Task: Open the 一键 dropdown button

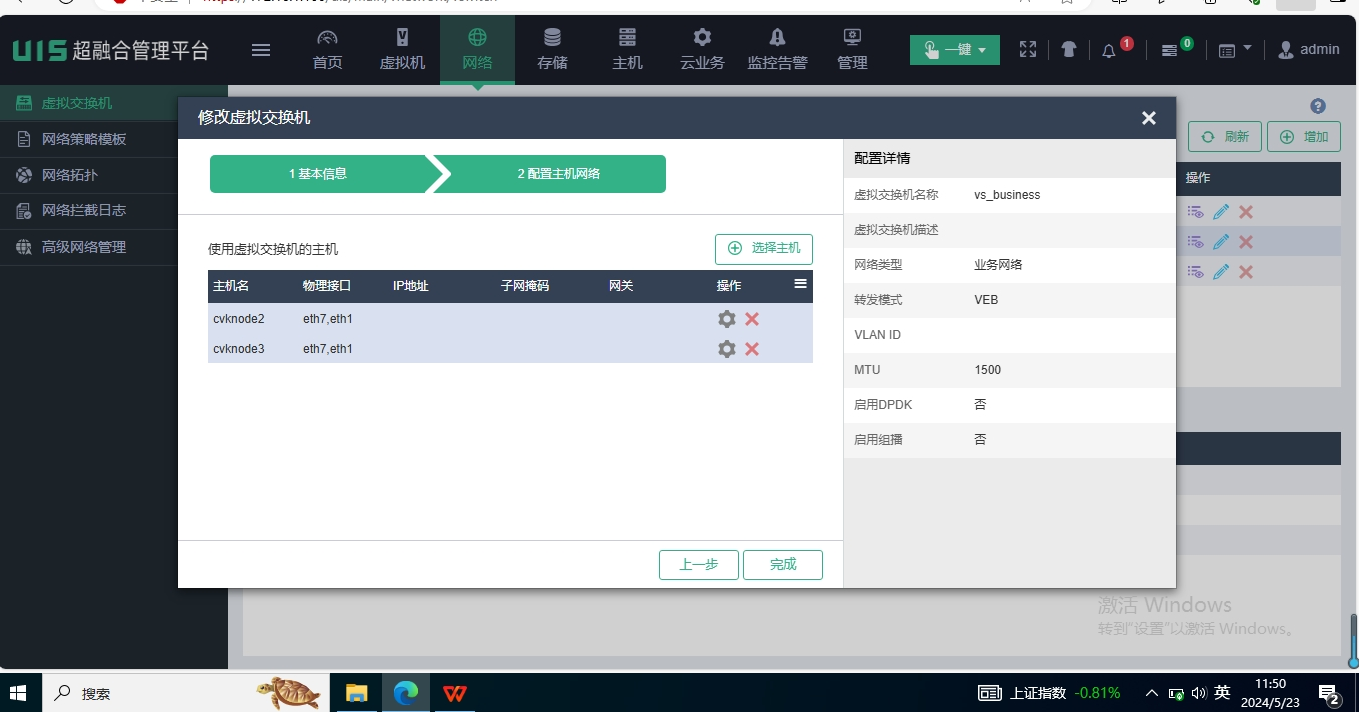Action: click(x=954, y=50)
